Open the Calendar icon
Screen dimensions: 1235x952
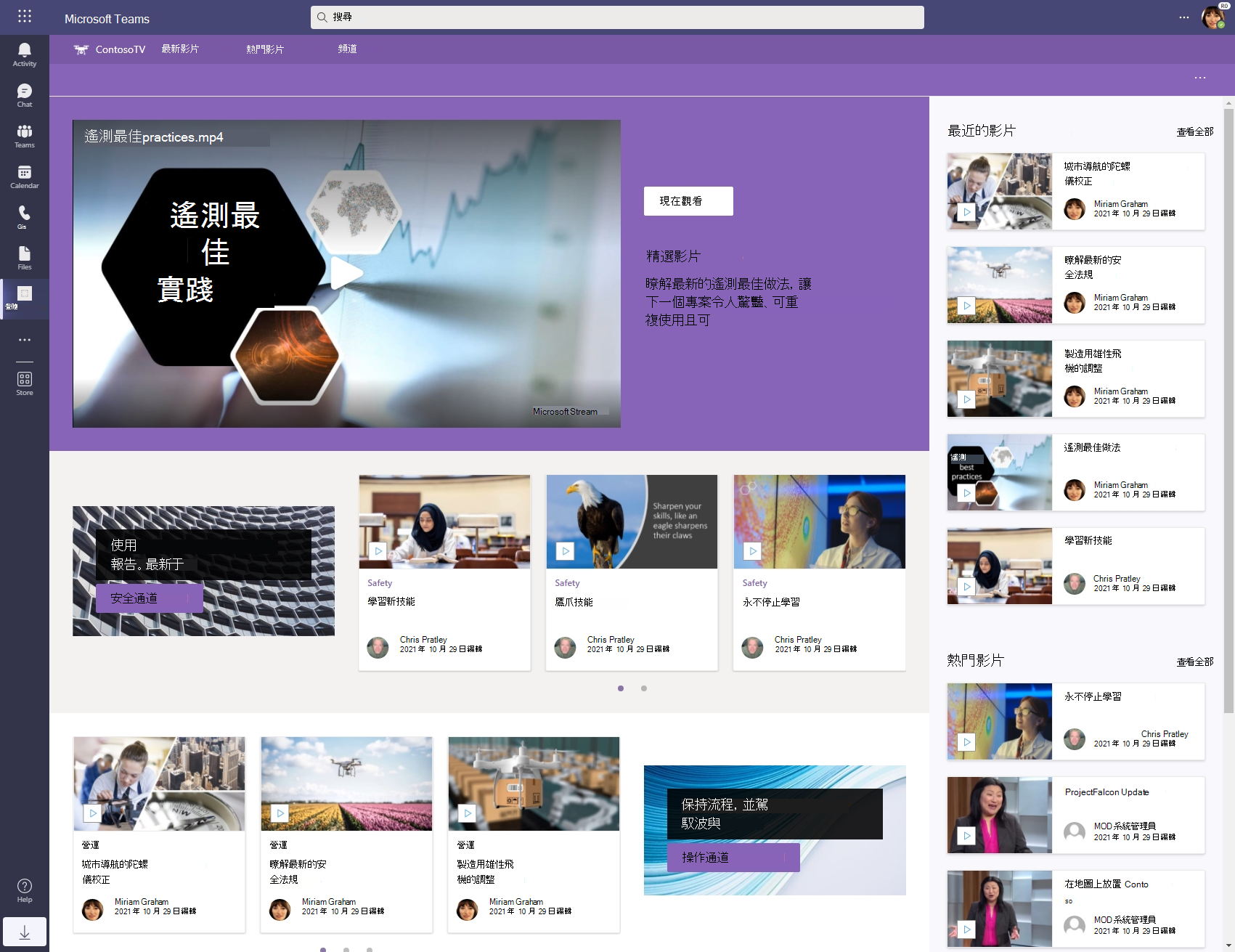pos(24,176)
